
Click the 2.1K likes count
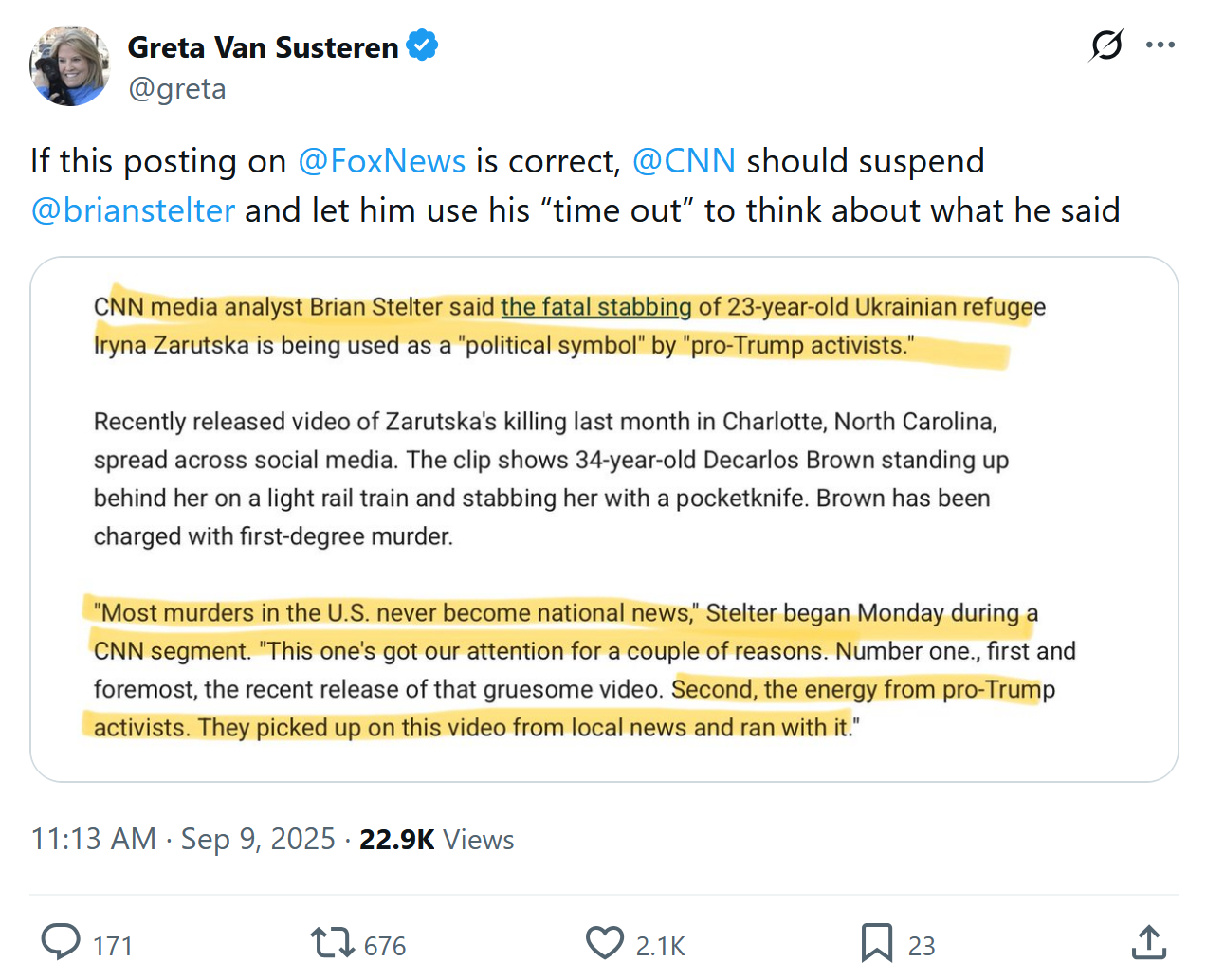point(660,946)
